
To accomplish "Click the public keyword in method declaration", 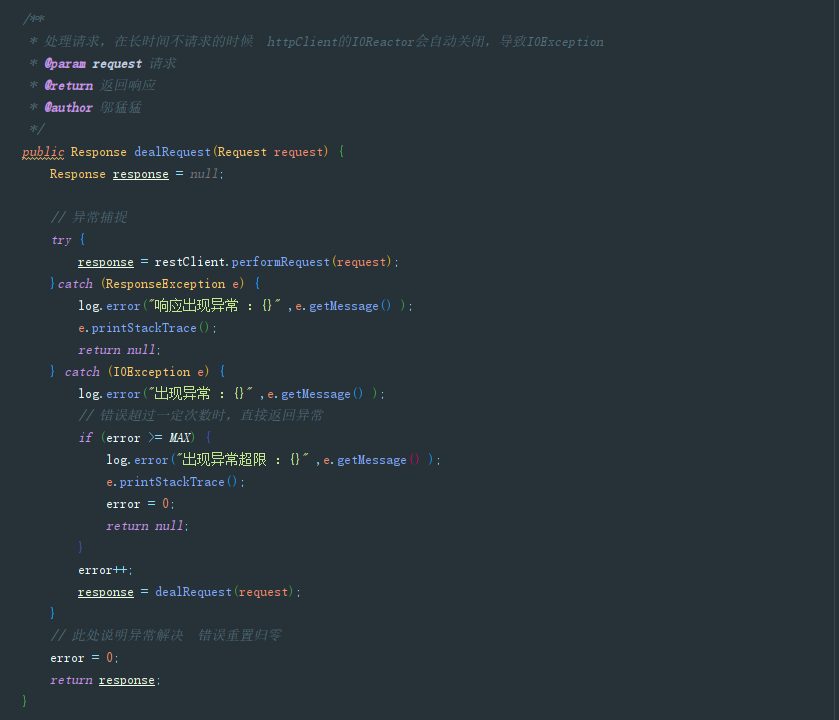I will (x=43, y=152).
